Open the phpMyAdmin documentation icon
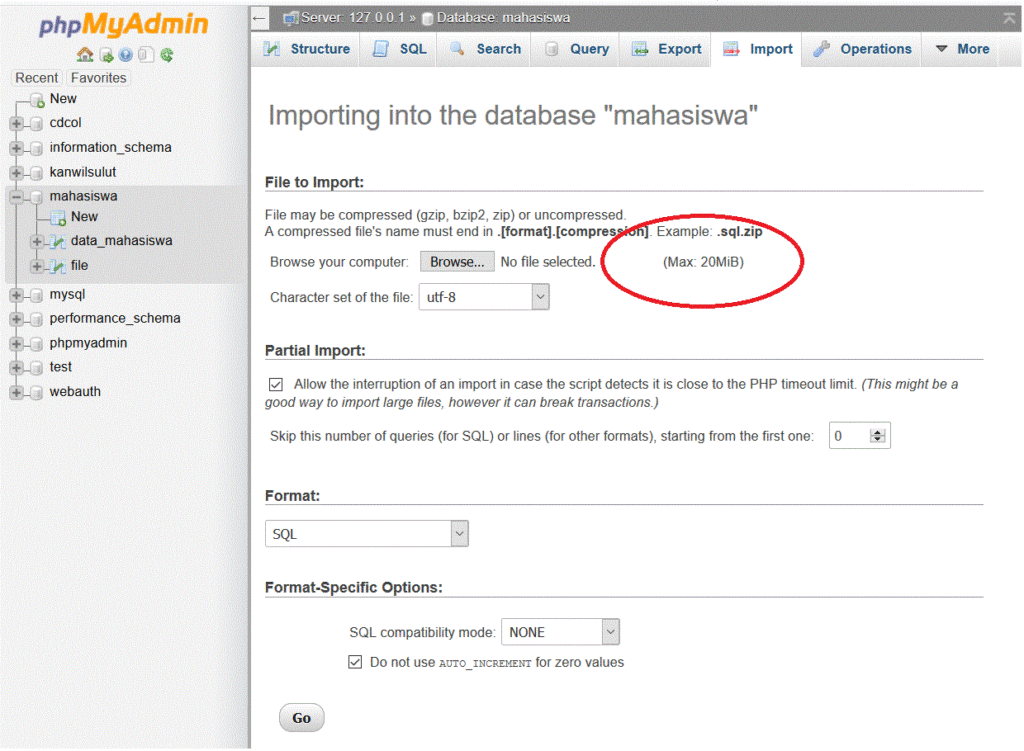This screenshot has width=1024, height=751. (145, 55)
